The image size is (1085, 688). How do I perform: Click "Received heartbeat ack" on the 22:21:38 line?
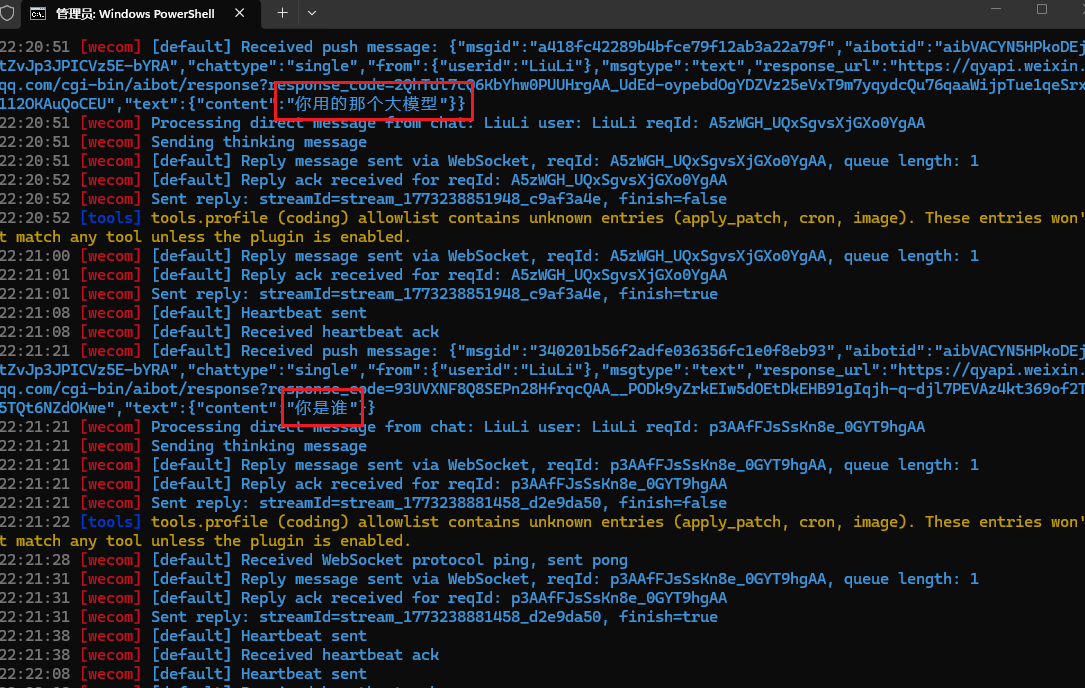[340, 655]
